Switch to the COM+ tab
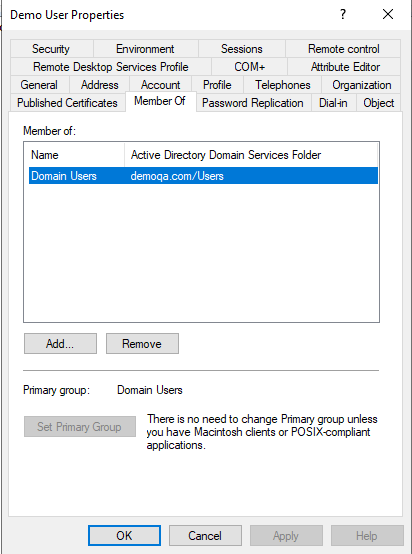 coord(249,67)
